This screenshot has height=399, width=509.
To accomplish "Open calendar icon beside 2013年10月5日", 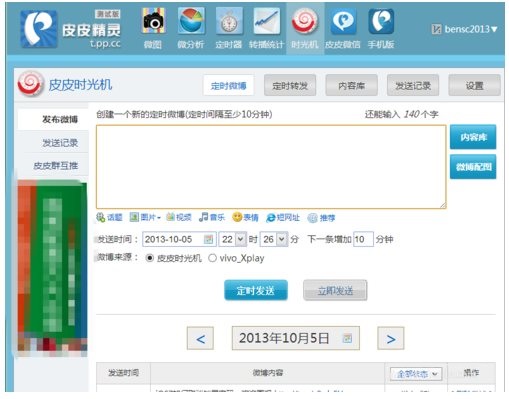I will click(347, 338).
